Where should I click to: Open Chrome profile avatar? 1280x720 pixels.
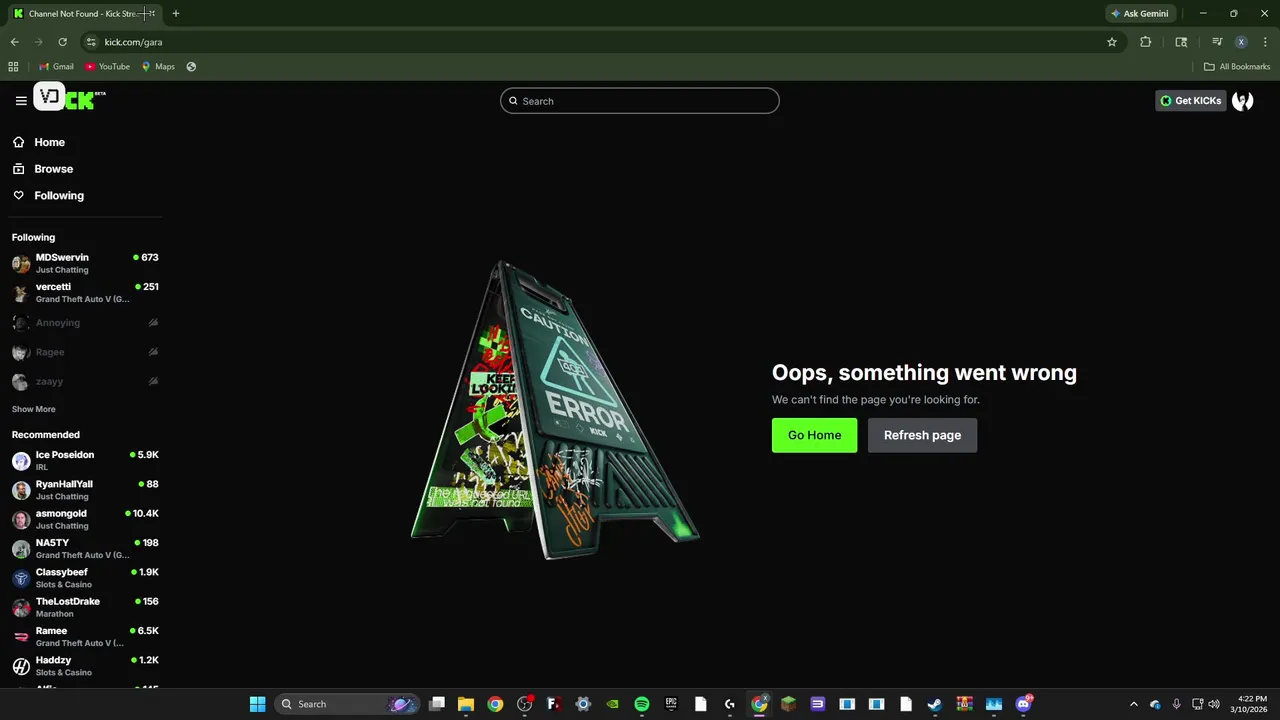point(1241,42)
